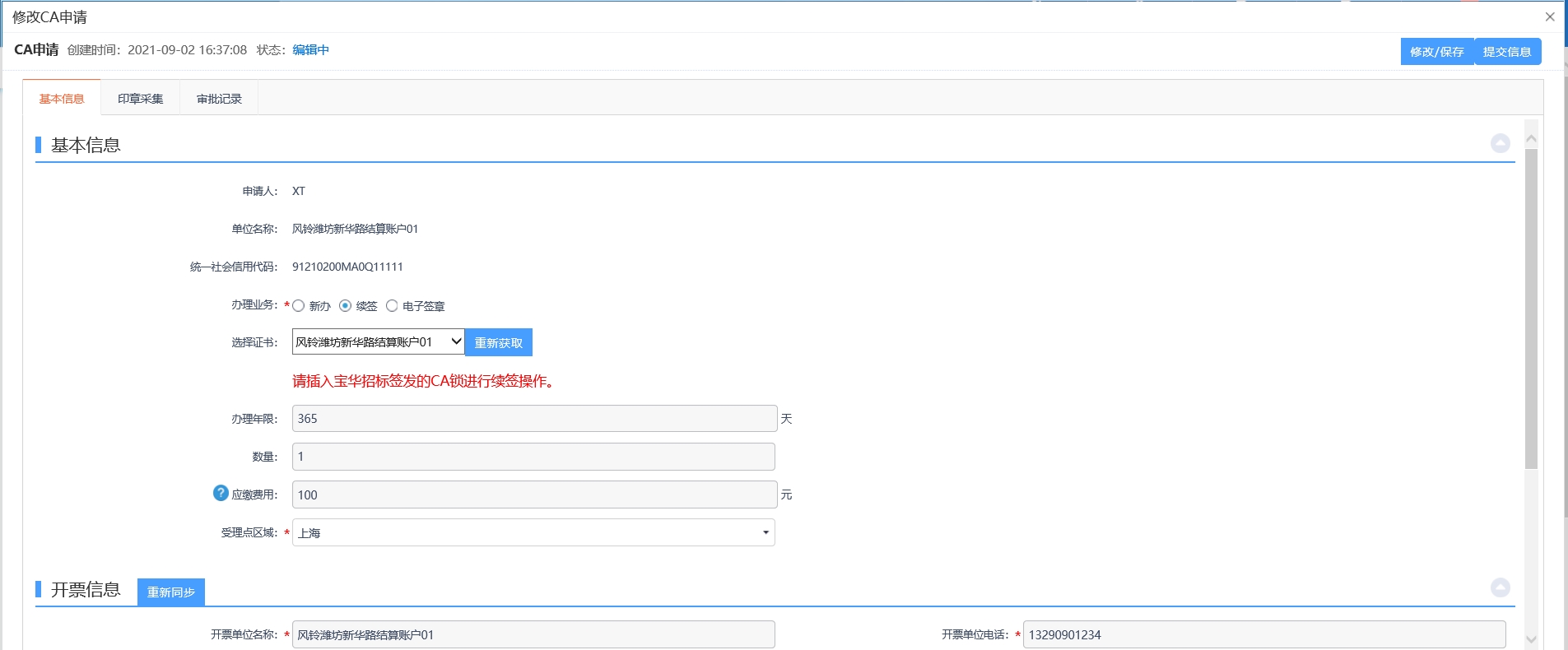Click the scrollbar up arrow
The image size is (1568, 650).
pos(1531,138)
